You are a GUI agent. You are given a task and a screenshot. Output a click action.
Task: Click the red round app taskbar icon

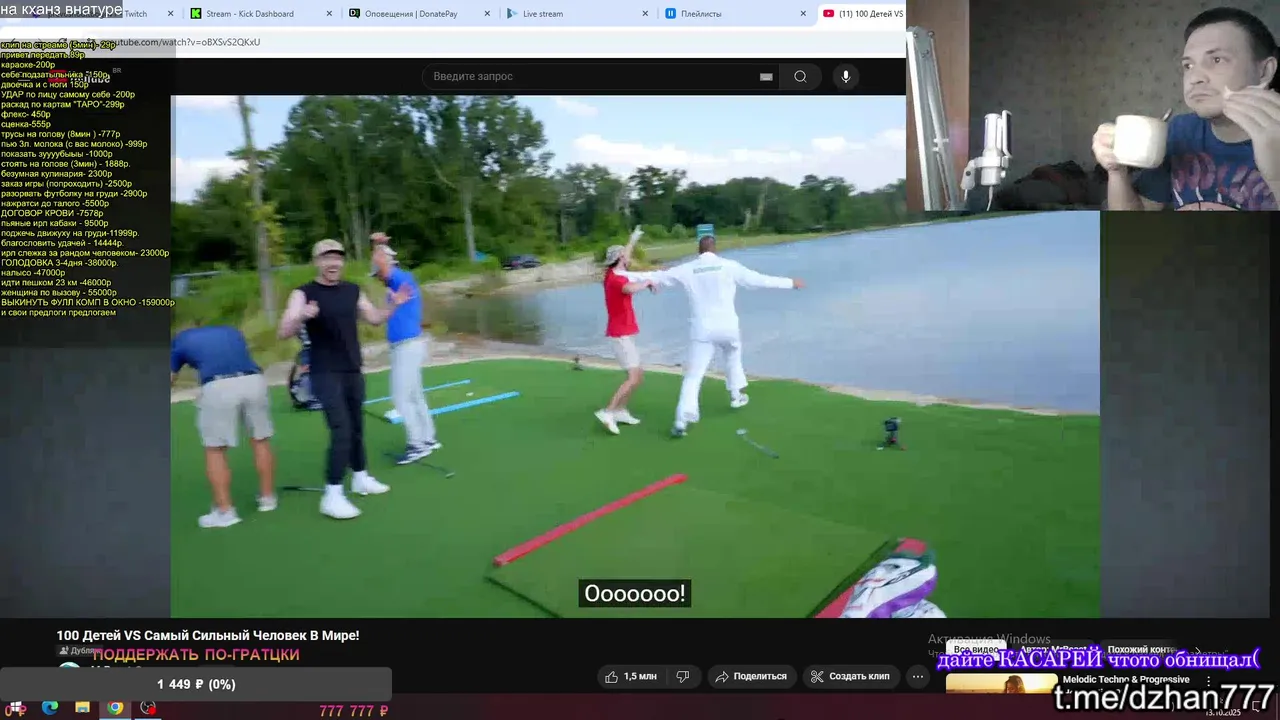(x=148, y=708)
